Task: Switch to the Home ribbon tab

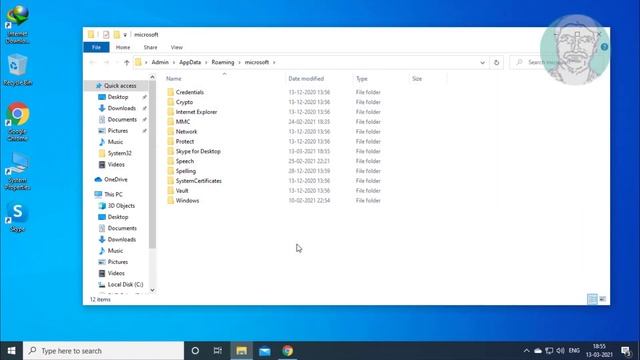Action: point(123,47)
